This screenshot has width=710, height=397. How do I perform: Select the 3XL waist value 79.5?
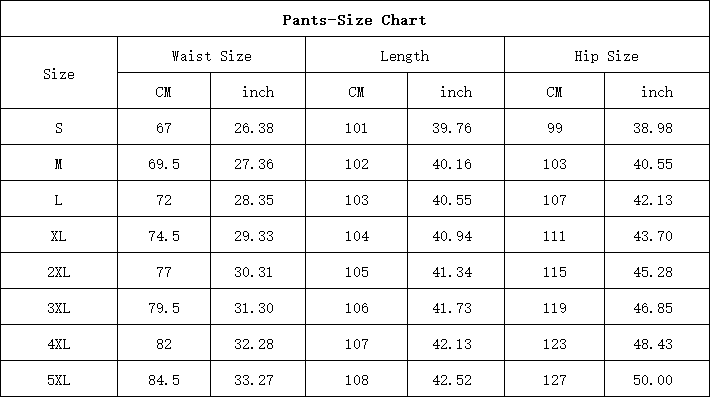[x=164, y=308]
